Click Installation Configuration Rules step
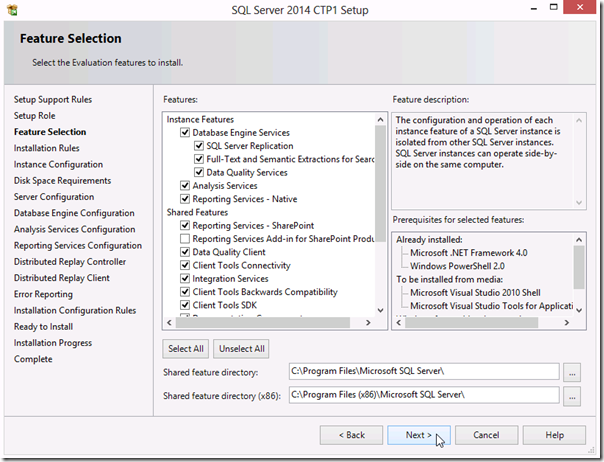604x462 pixels. (75, 310)
